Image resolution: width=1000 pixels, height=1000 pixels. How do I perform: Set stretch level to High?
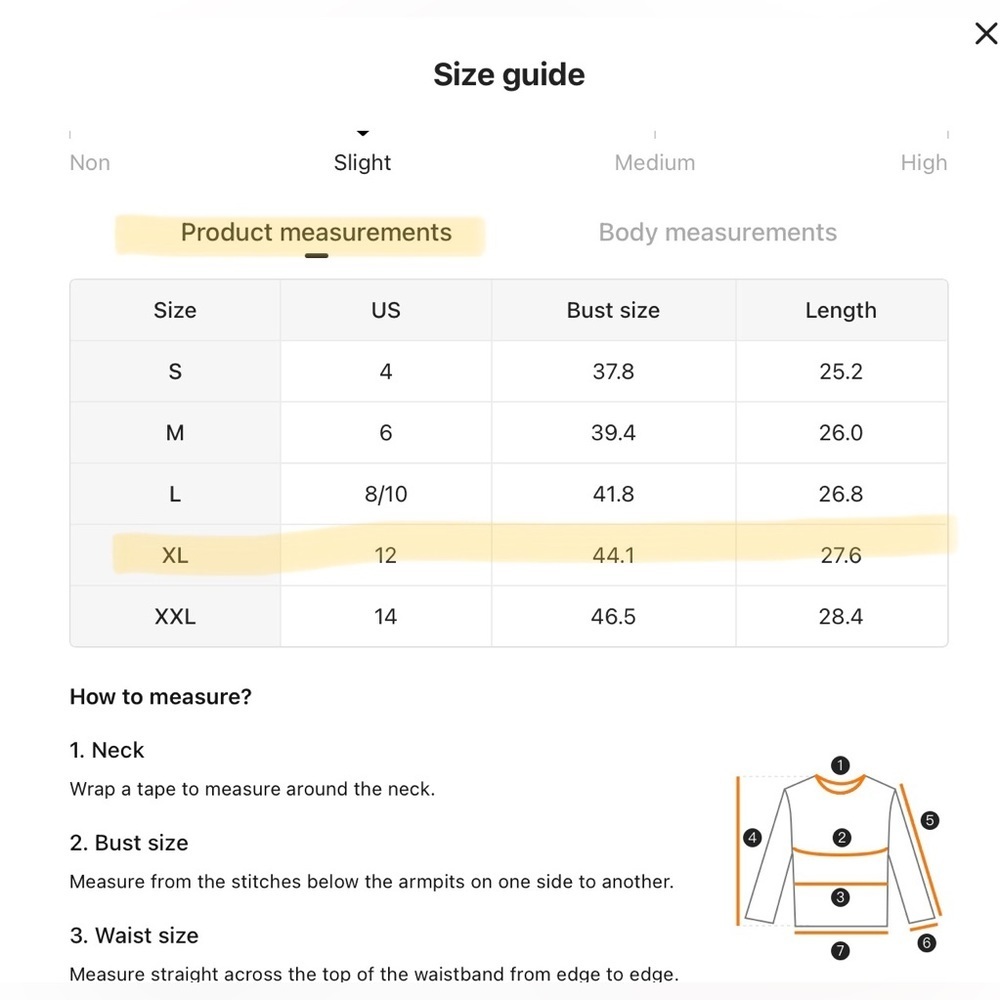pyautogui.click(x=924, y=163)
